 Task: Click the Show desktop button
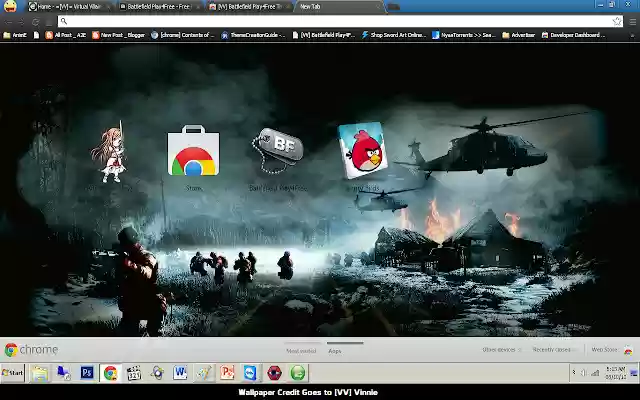click(x=634, y=373)
